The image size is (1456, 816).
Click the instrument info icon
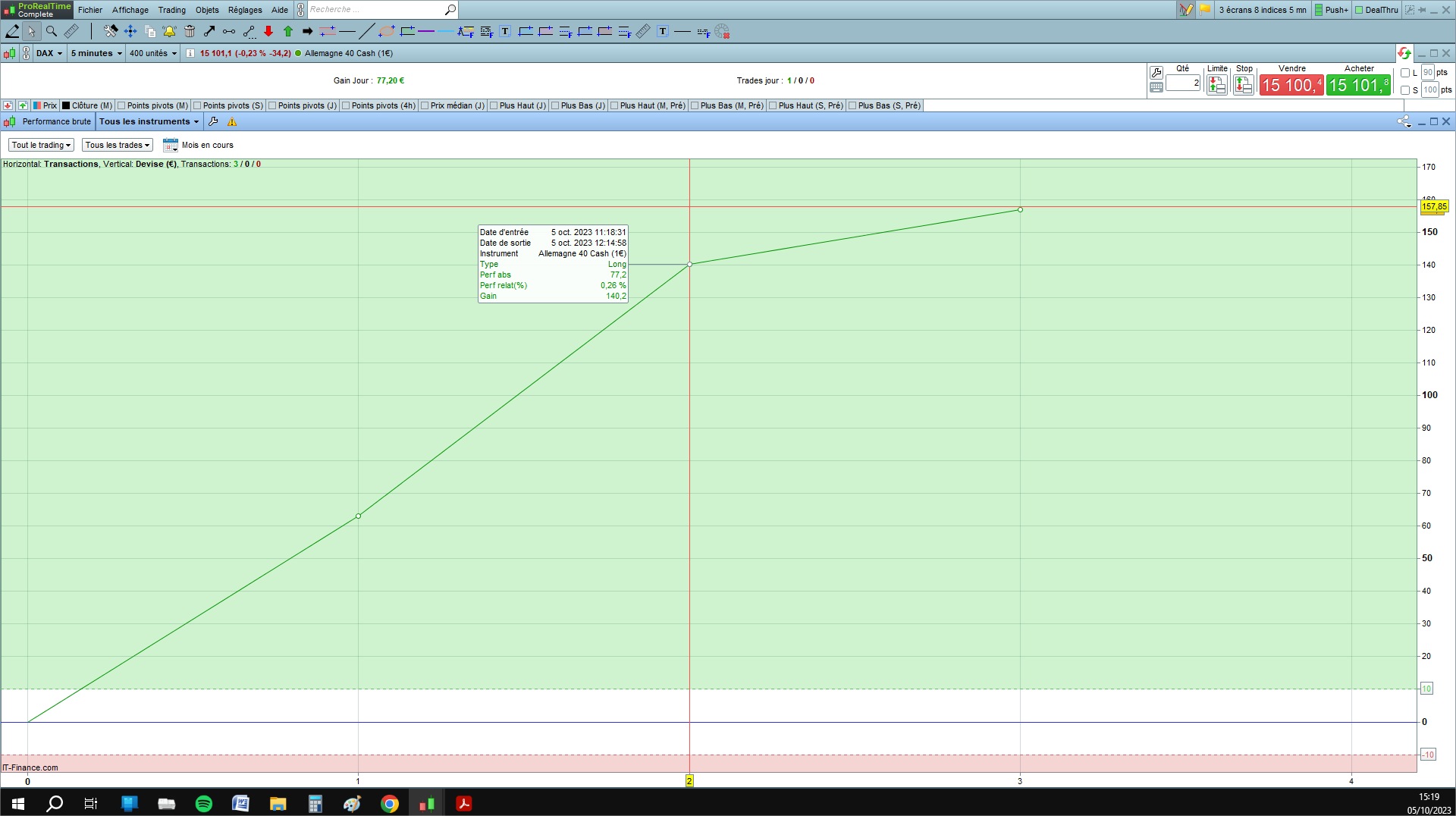(190, 53)
